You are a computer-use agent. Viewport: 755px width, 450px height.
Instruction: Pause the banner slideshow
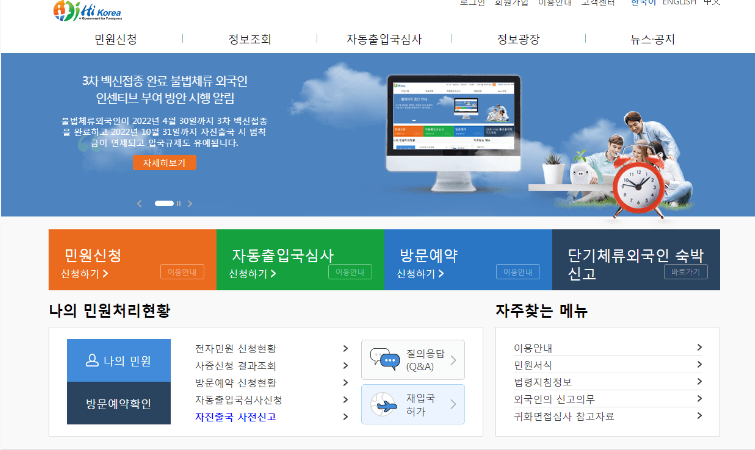coord(179,204)
